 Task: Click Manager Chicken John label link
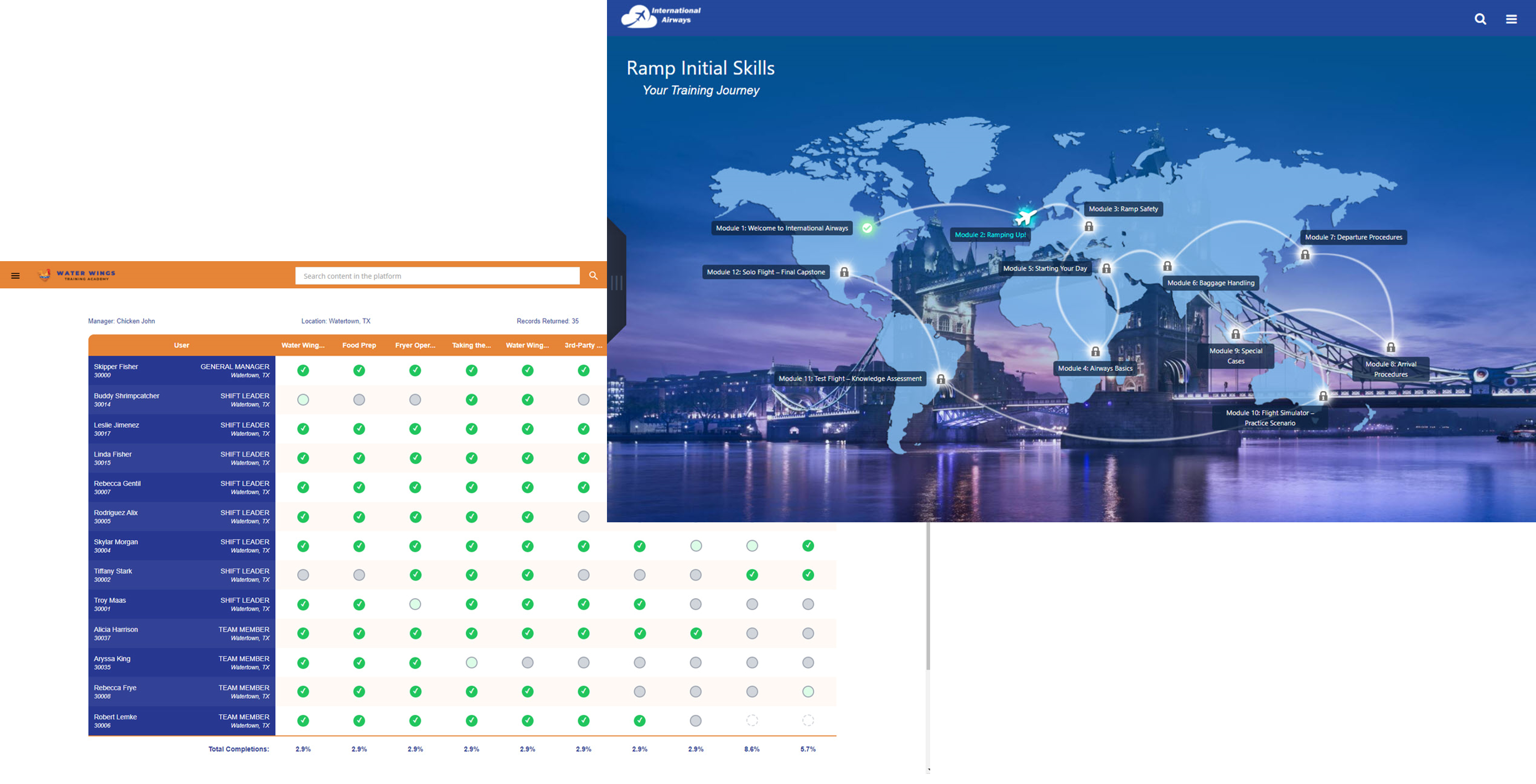click(x=122, y=321)
